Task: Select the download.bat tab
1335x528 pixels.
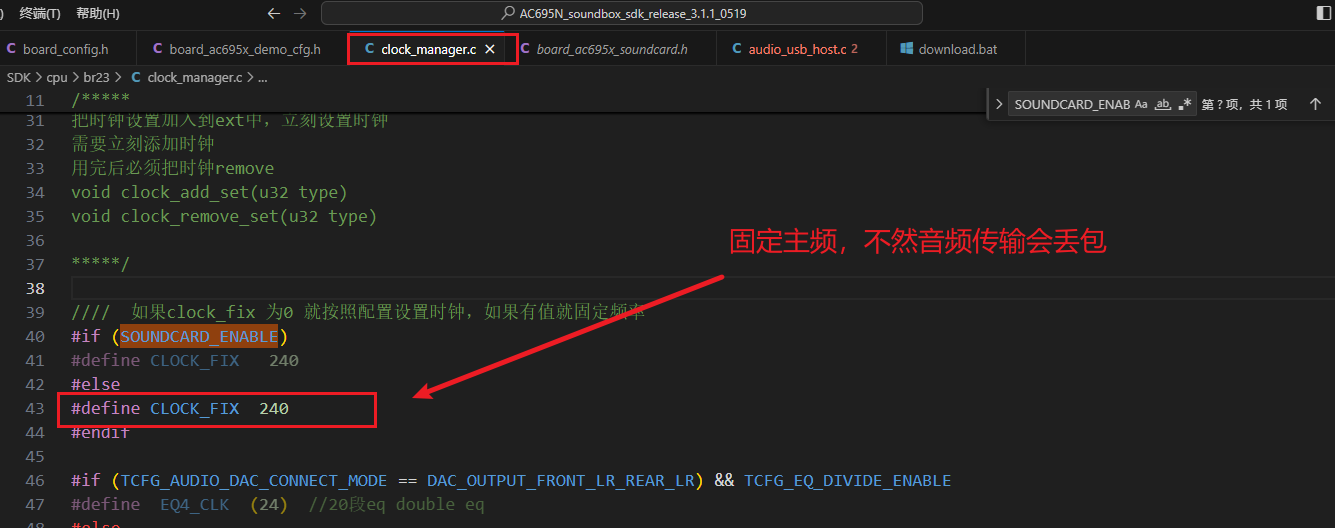Action: click(x=948, y=49)
